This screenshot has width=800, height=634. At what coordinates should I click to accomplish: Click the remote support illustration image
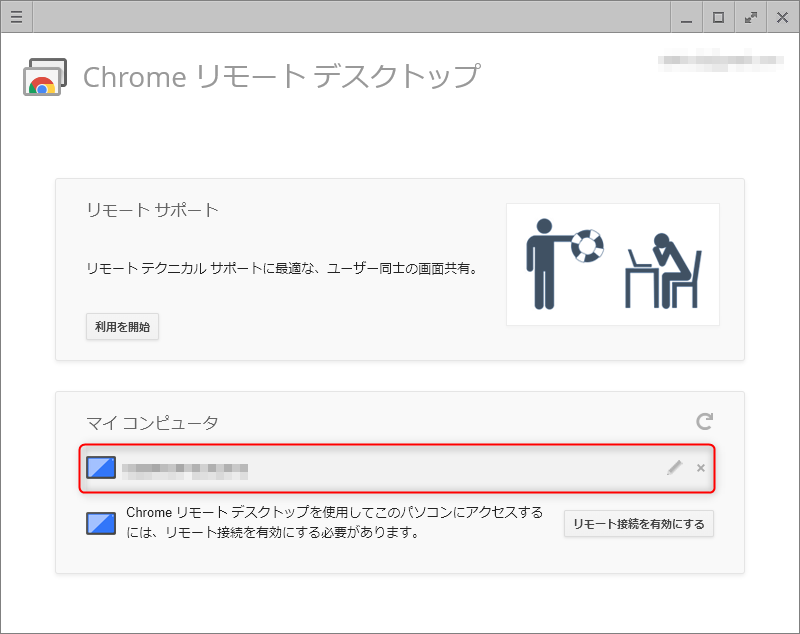pyautogui.click(x=613, y=264)
